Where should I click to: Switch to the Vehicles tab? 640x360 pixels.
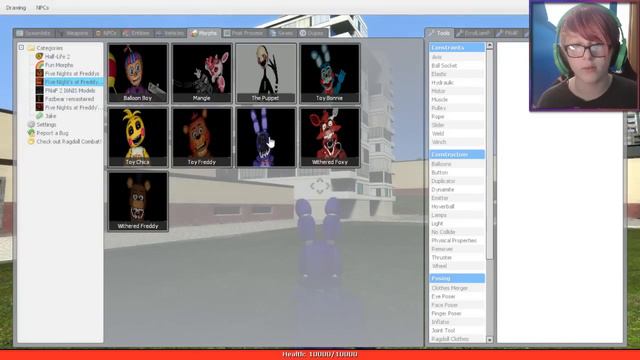pyautogui.click(x=170, y=33)
